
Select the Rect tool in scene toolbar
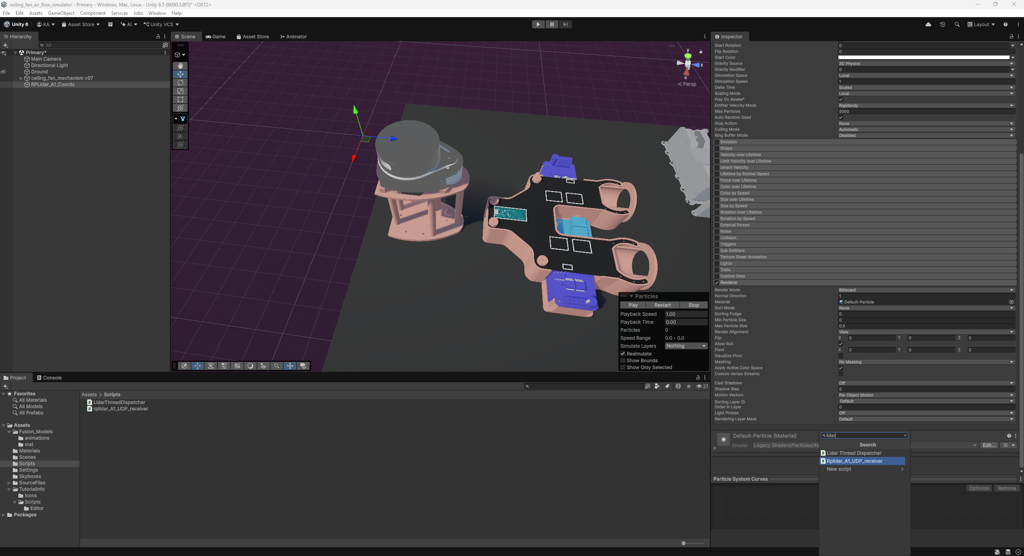tap(180, 100)
